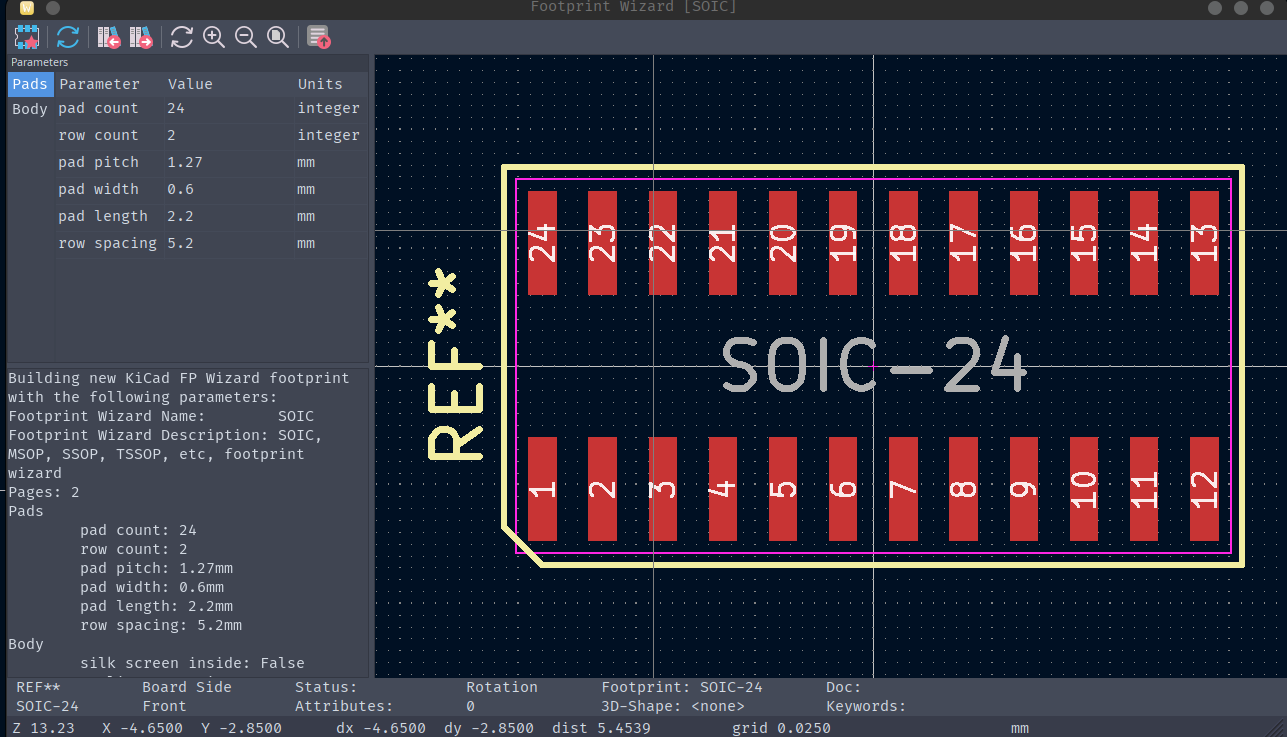1287x737 pixels.
Task: Click the 'Doc:' status field
Action: click(843, 687)
